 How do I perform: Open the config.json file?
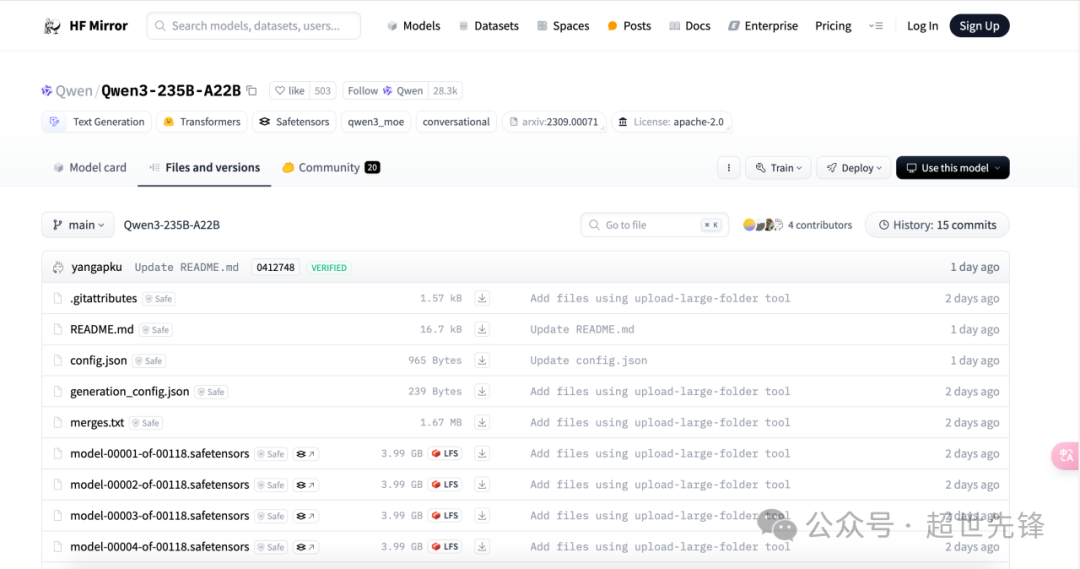point(98,360)
